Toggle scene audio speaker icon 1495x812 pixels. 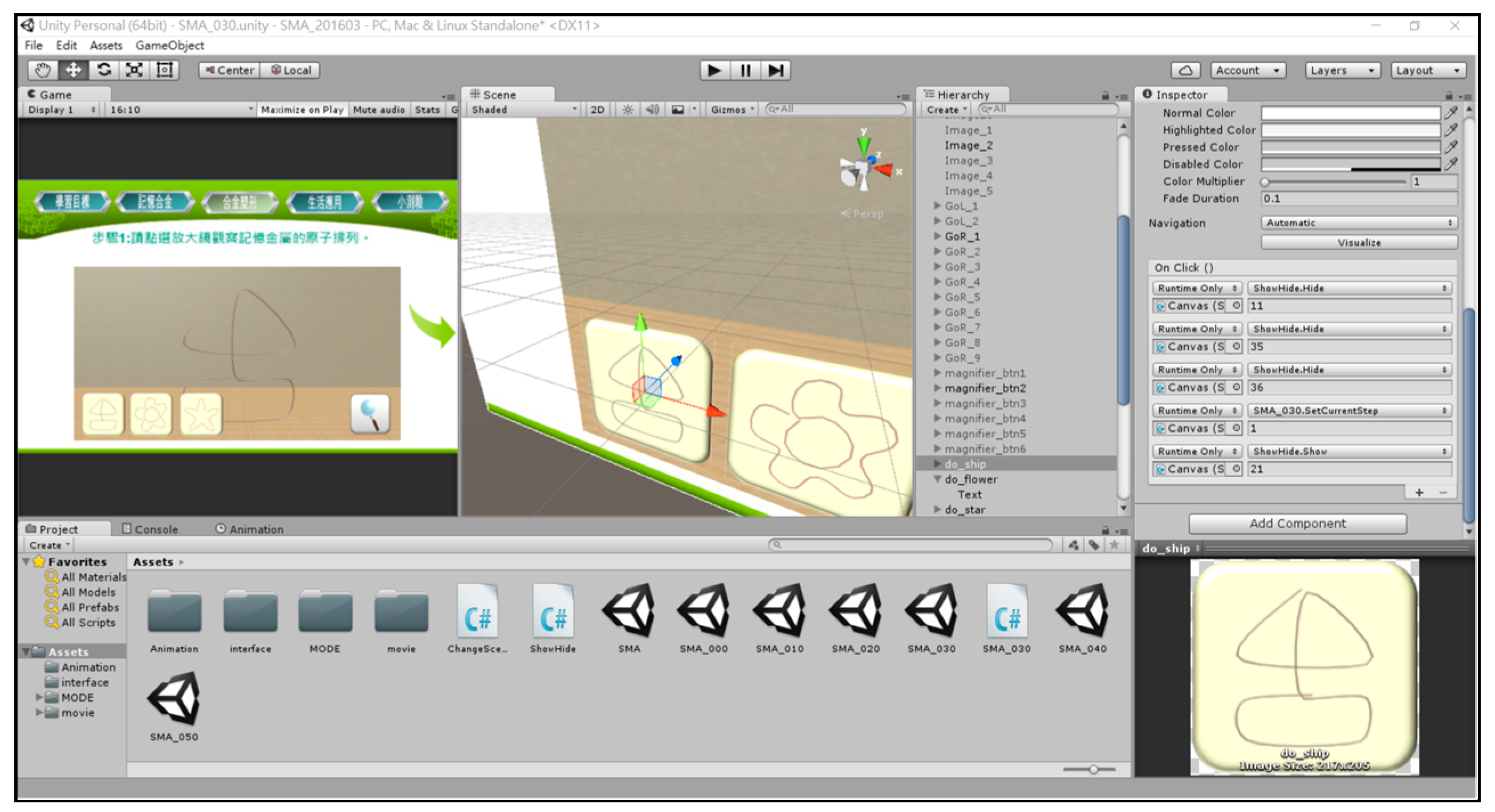[x=652, y=109]
